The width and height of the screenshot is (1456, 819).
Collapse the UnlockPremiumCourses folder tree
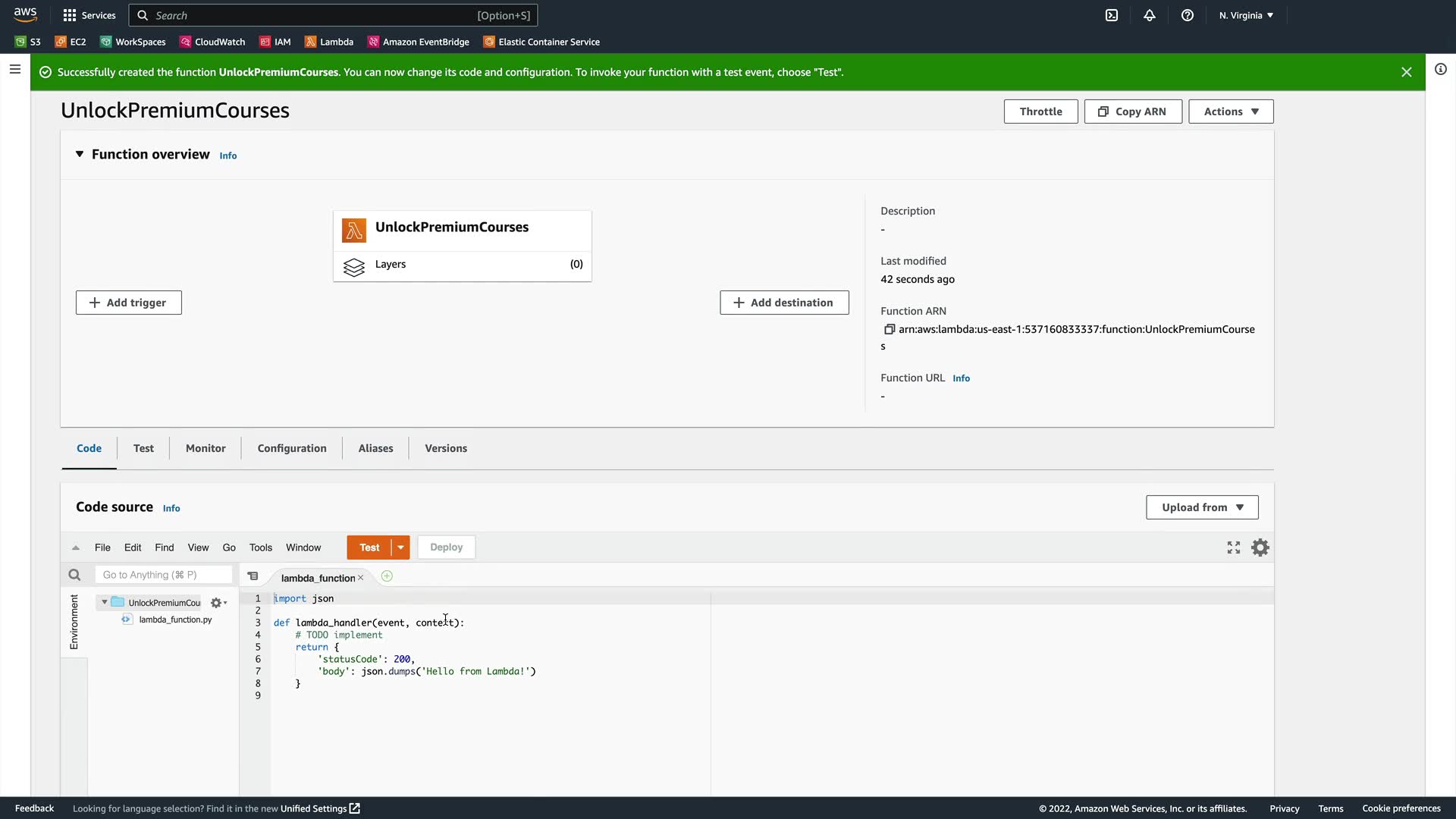[x=105, y=602]
